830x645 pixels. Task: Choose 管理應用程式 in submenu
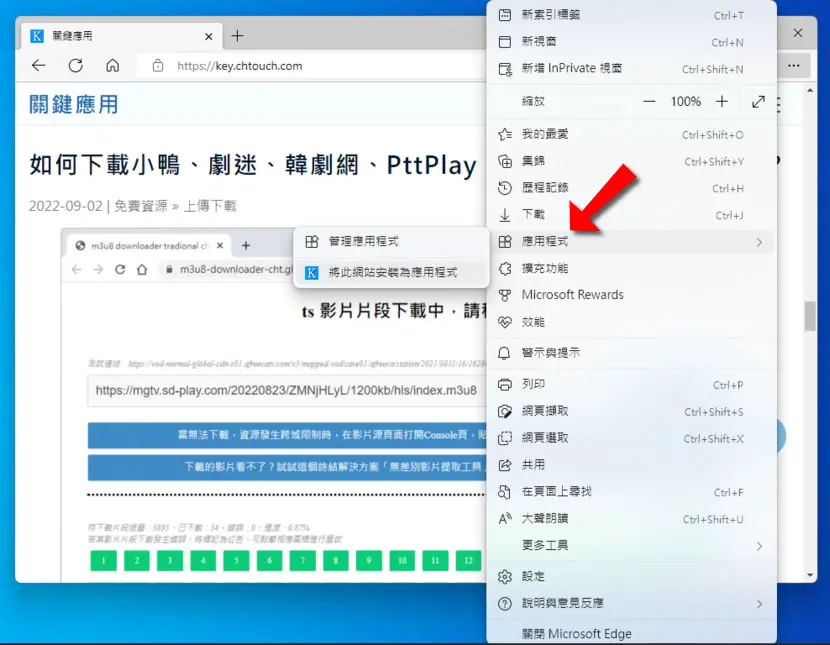pyautogui.click(x=391, y=242)
